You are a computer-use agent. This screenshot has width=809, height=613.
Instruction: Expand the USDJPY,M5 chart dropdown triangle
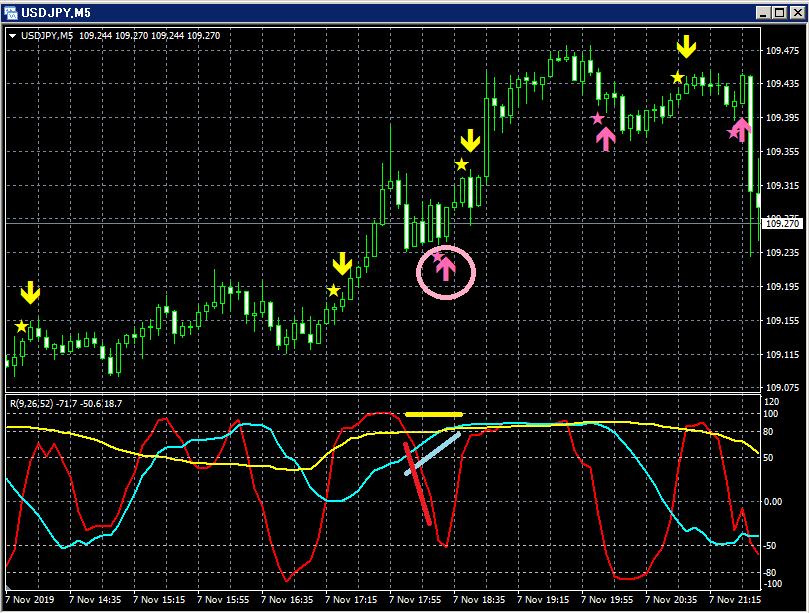pos(12,36)
